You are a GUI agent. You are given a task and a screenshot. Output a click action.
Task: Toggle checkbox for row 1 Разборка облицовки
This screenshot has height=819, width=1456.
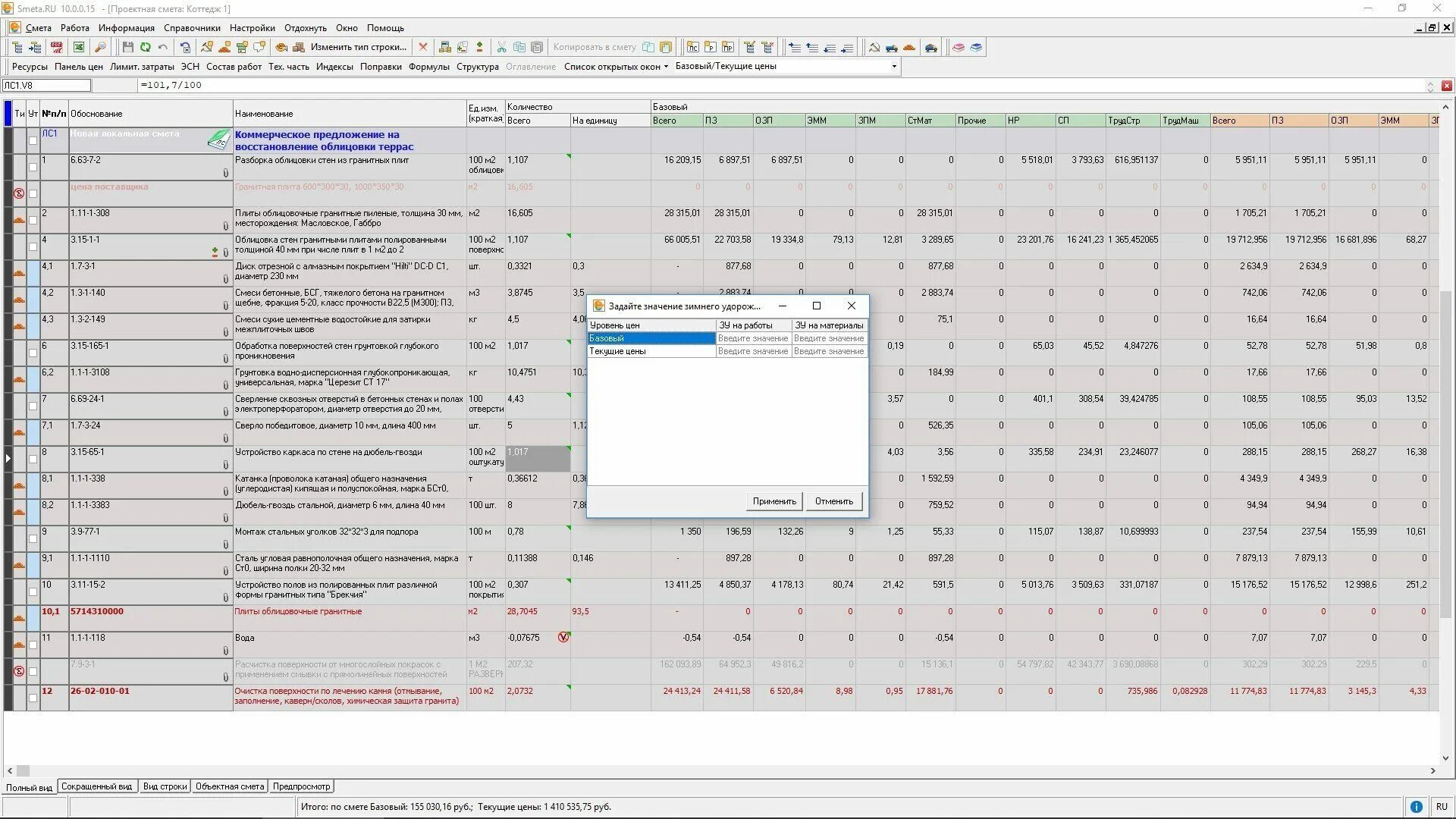(x=33, y=167)
